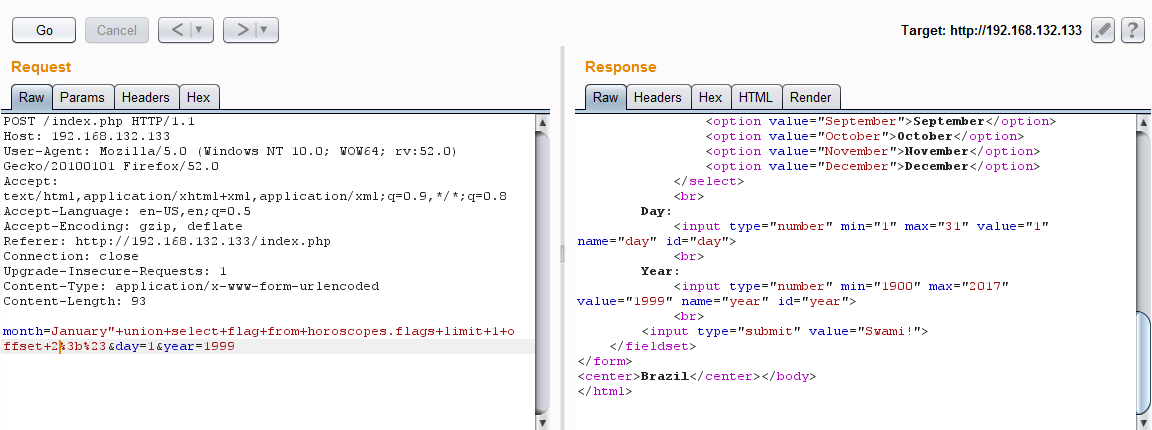Switch to the Request Hex tab
The width and height of the screenshot is (1152, 430).
(x=198, y=97)
